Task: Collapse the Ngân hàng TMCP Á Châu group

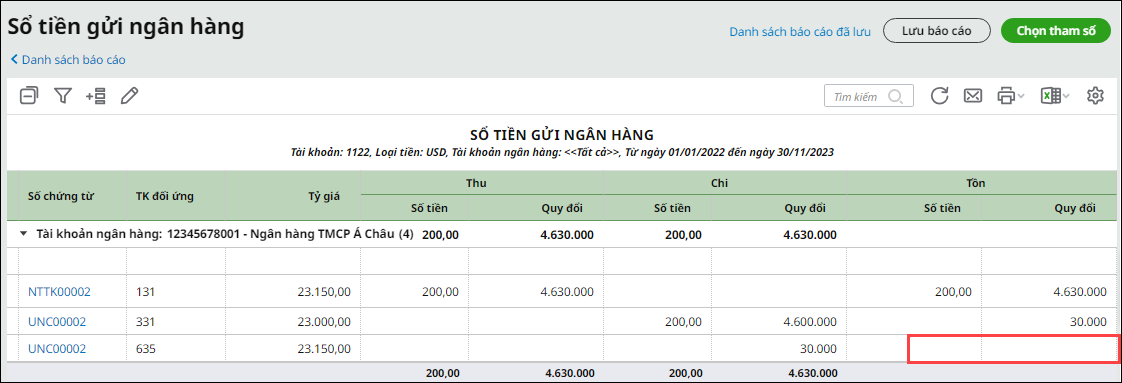Action: coord(24,234)
